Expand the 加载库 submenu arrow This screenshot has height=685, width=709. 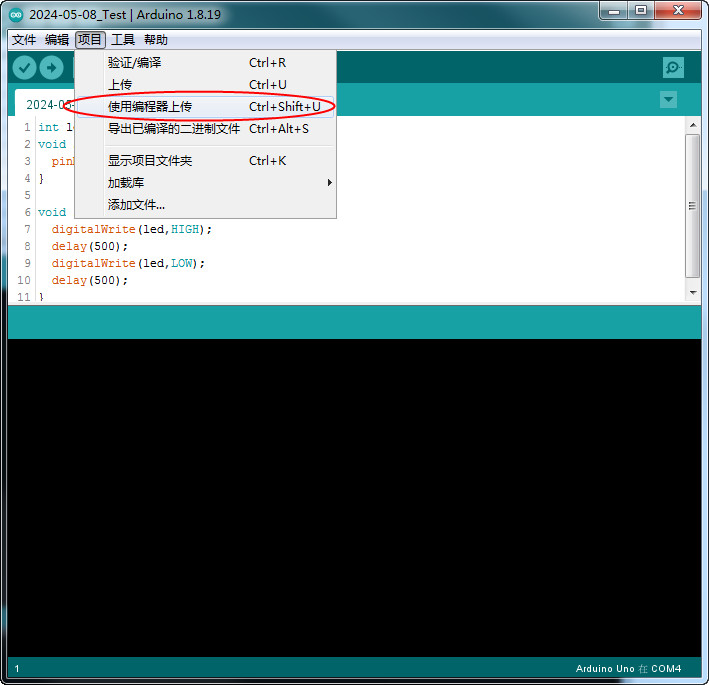(x=330, y=183)
